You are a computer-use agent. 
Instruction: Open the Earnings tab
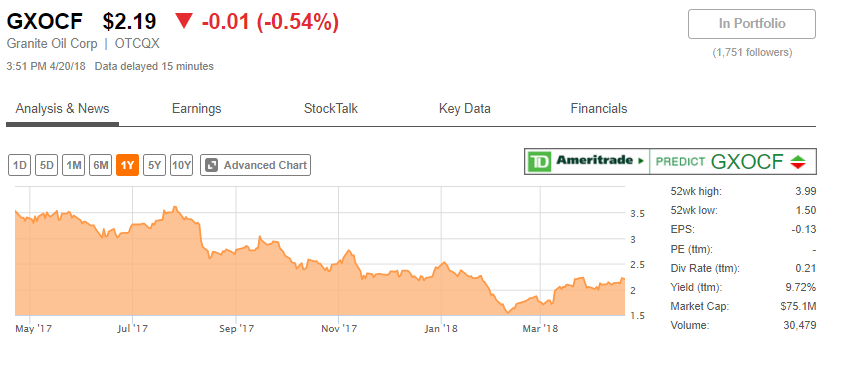196,109
